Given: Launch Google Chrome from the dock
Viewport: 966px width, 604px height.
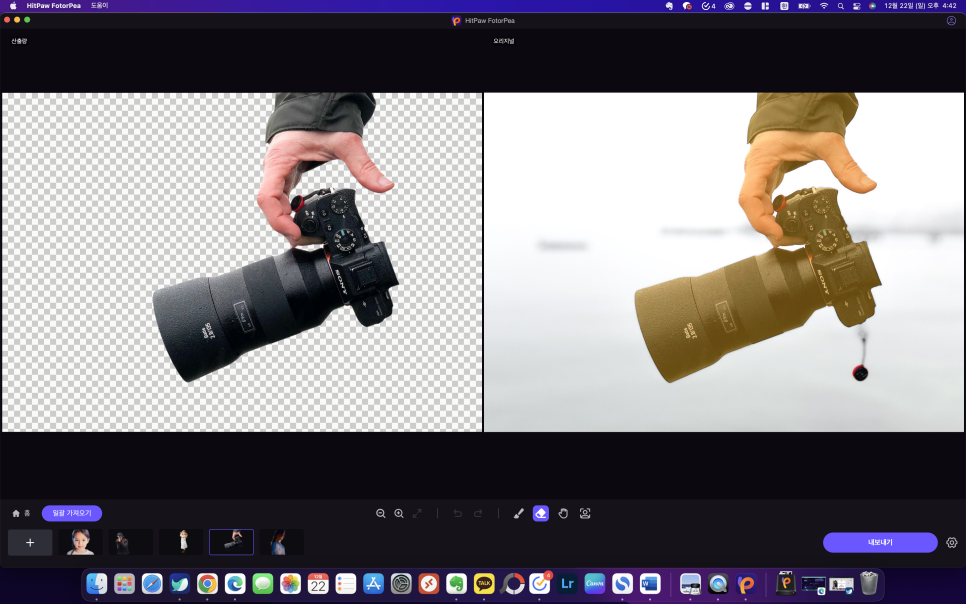Looking at the screenshot, I should [x=208, y=583].
